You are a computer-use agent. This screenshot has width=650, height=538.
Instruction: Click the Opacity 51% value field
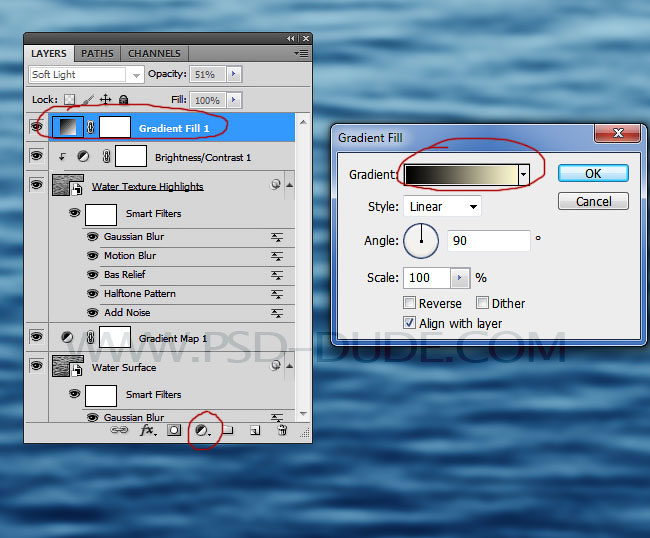pos(208,74)
